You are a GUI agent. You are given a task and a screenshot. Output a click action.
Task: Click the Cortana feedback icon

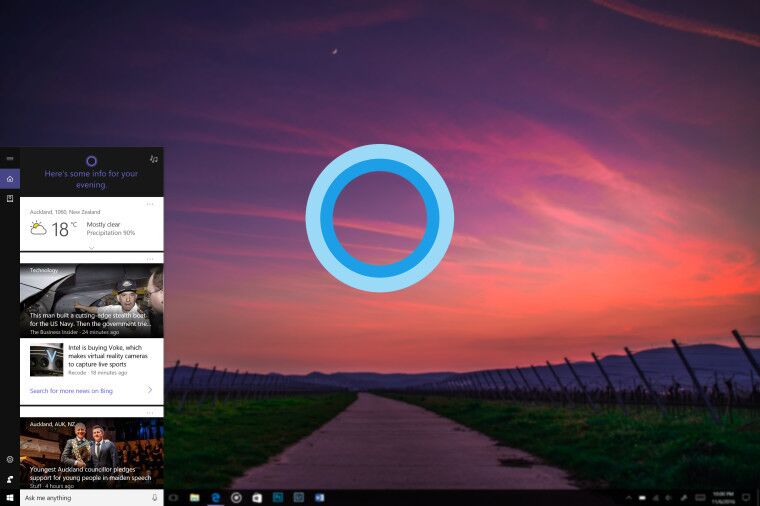[x=10, y=479]
